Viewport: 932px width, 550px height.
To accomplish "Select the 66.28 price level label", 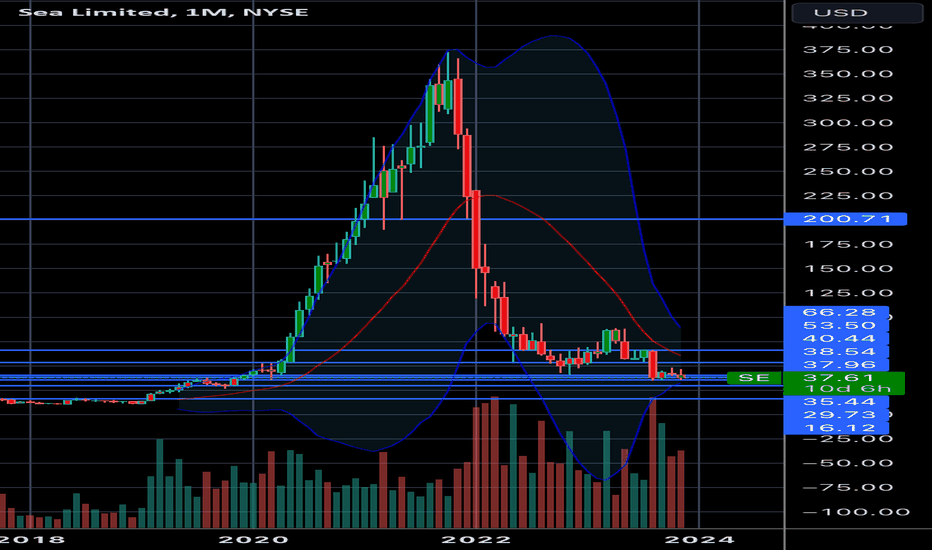I will click(x=837, y=312).
